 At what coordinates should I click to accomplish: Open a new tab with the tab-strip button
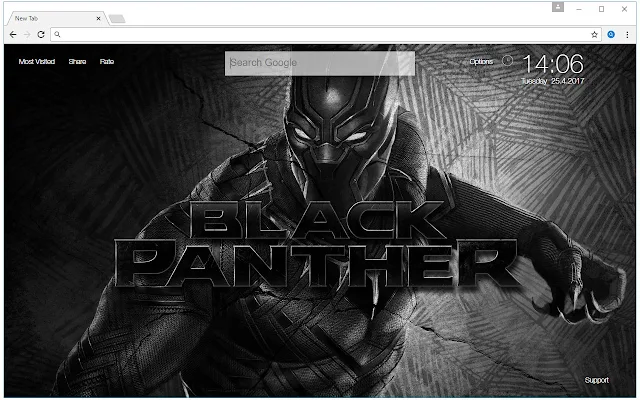tap(117, 19)
